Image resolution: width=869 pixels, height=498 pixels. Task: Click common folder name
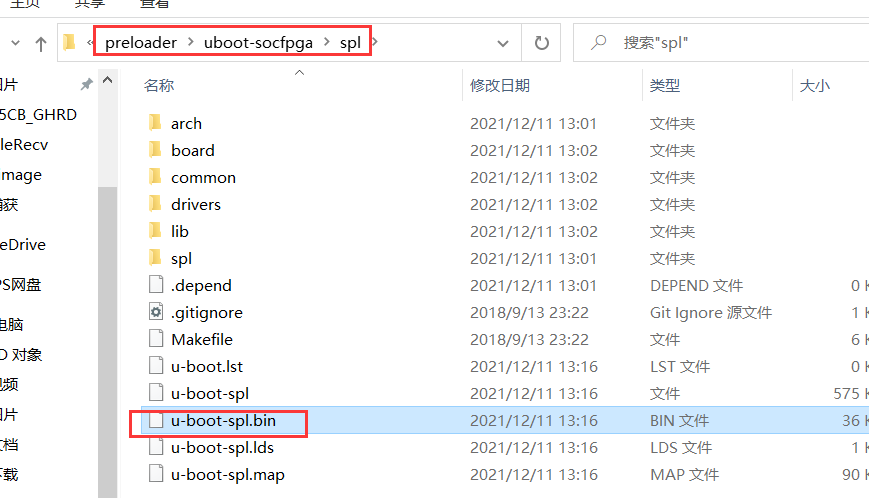click(x=203, y=177)
